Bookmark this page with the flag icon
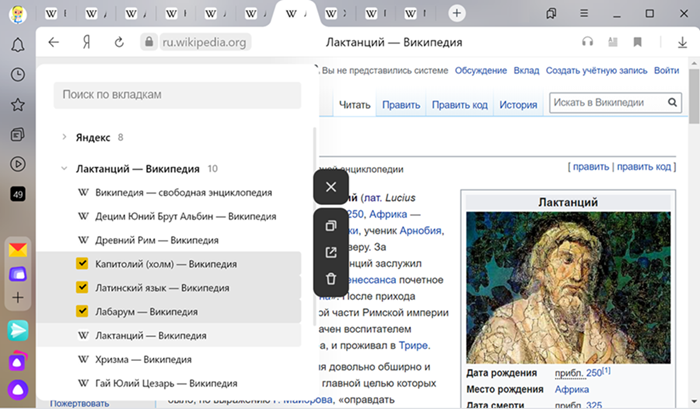Image resolution: width=700 pixels, height=409 pixels. (638, 42)
